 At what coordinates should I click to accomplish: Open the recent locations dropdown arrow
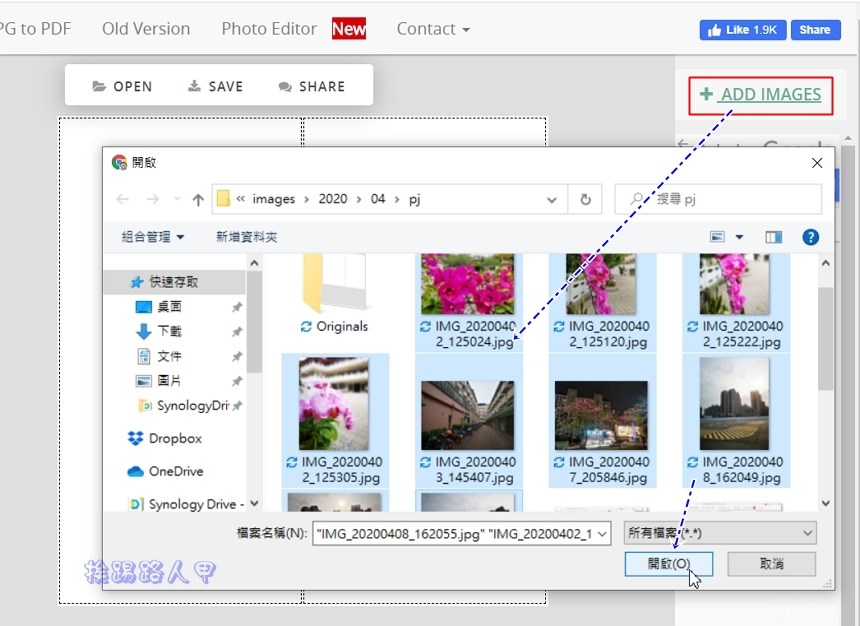(177, 199)
